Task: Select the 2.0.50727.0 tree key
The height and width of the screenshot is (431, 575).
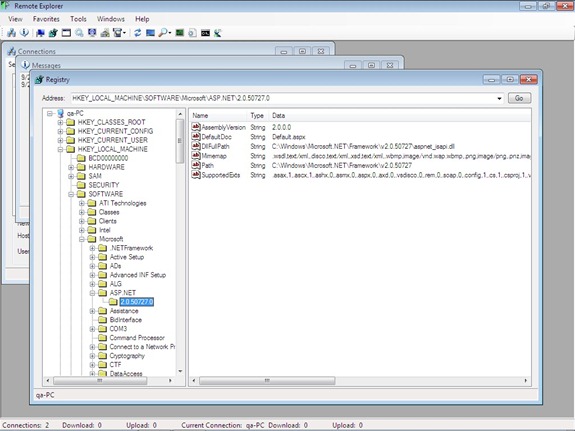Action: tap(136, 302)
